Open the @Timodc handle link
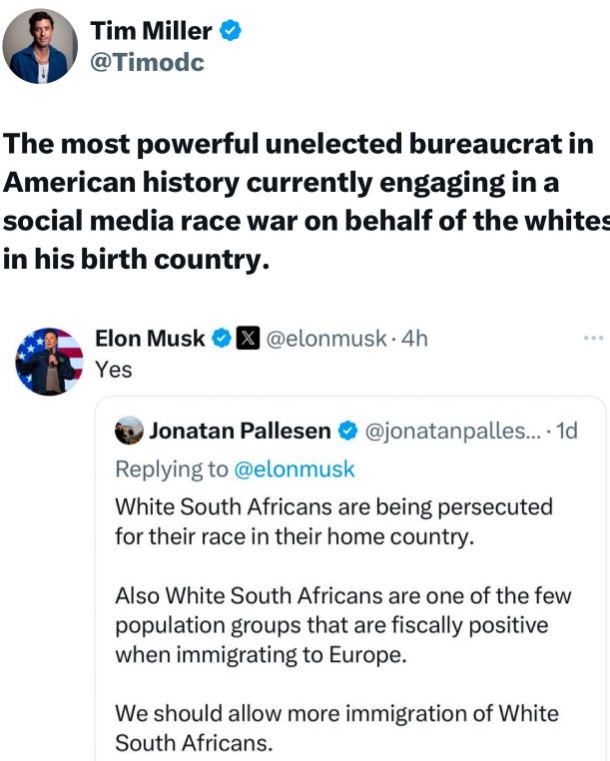Image resolution: width=610 pixels, height=761 pixels. 147,62
